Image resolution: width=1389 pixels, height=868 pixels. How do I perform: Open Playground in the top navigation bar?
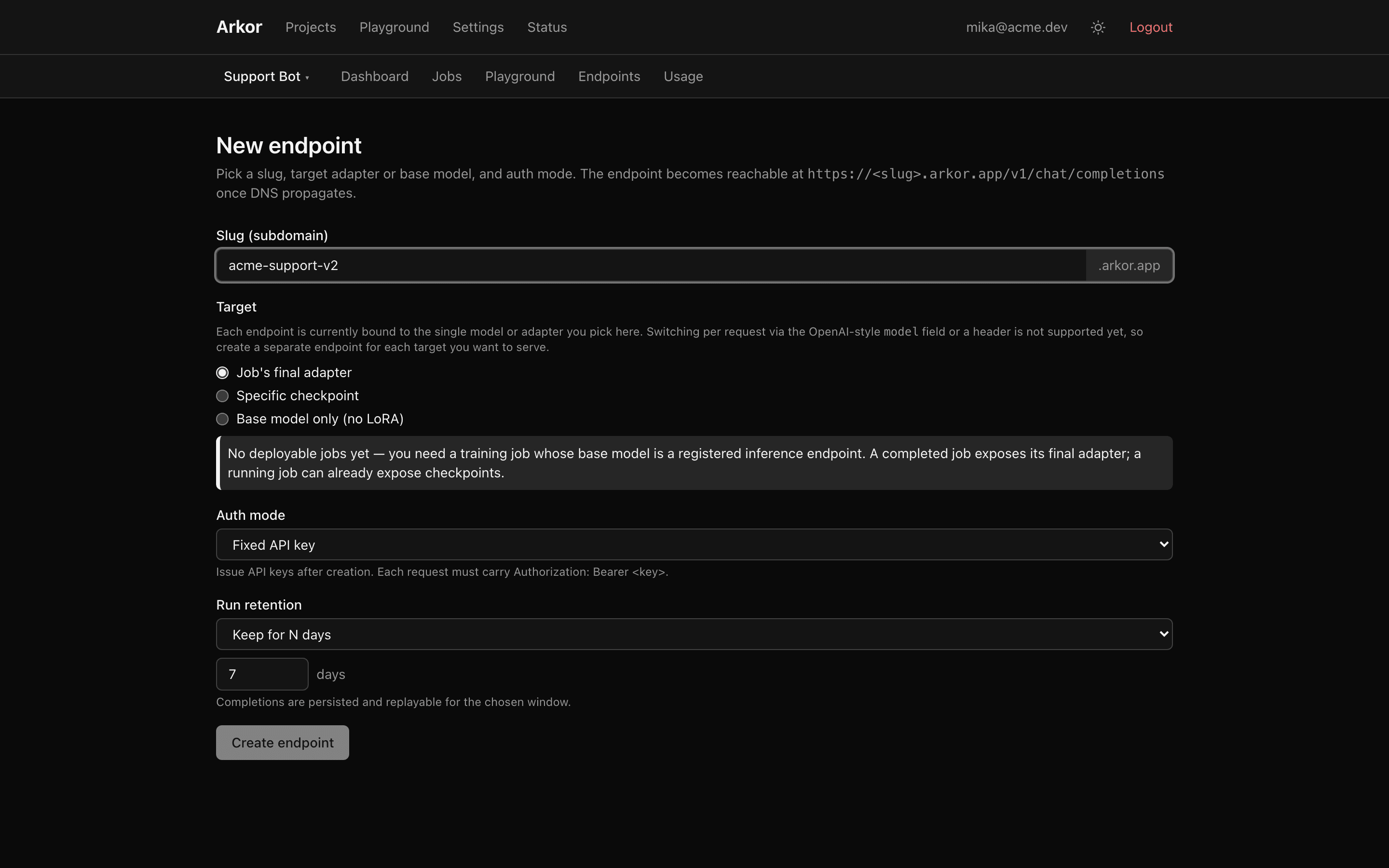point(395,27)
